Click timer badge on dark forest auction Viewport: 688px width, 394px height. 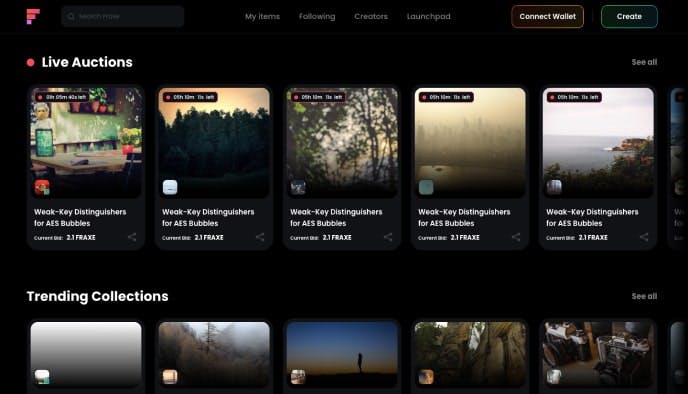tap(190, 97)
